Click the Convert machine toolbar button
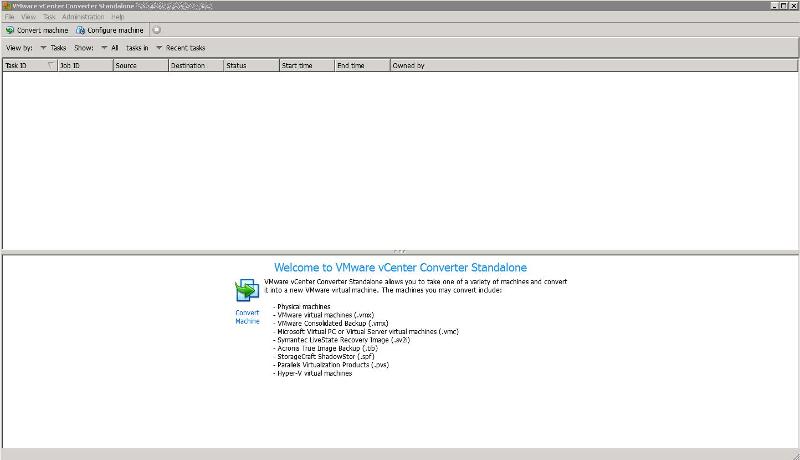Viewport: 800px width, 460px height. click(37, 30)
